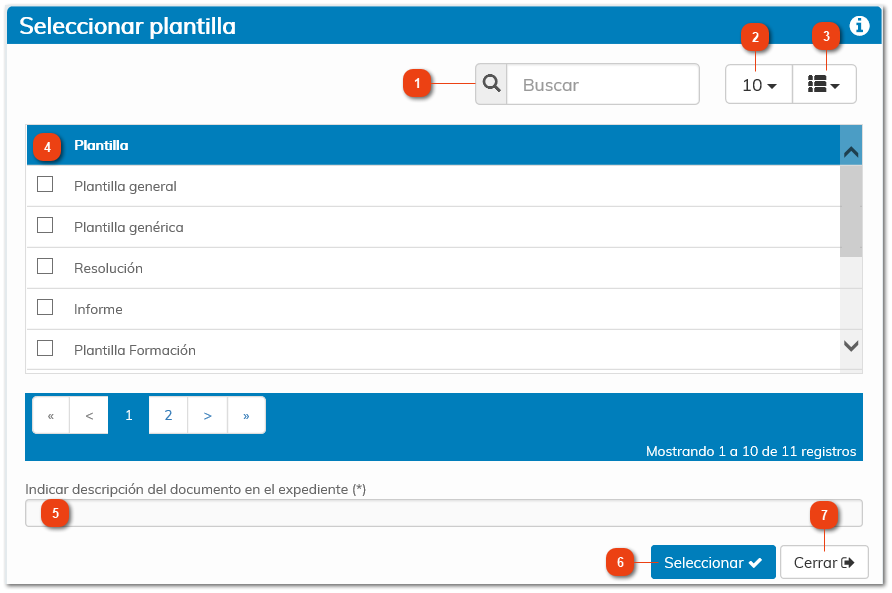Go to the first page of results
The height and width of the screenshot is (593, 892).
point(51,415)
